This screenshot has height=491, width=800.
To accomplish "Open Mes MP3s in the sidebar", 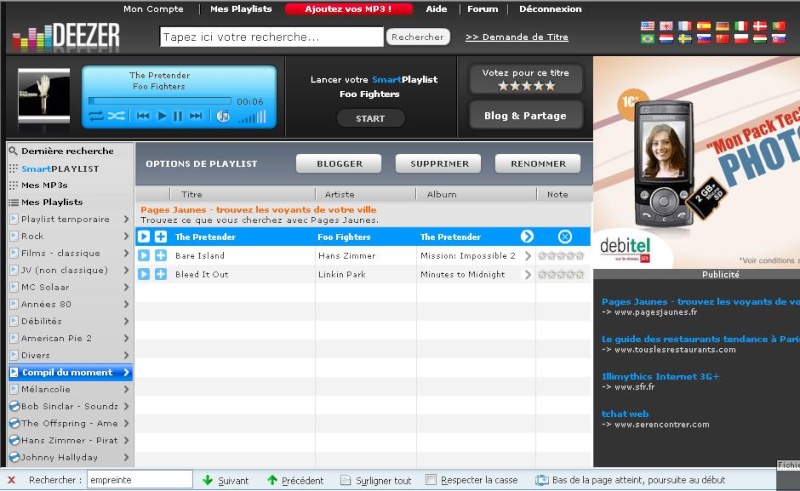I will [44, 185].
